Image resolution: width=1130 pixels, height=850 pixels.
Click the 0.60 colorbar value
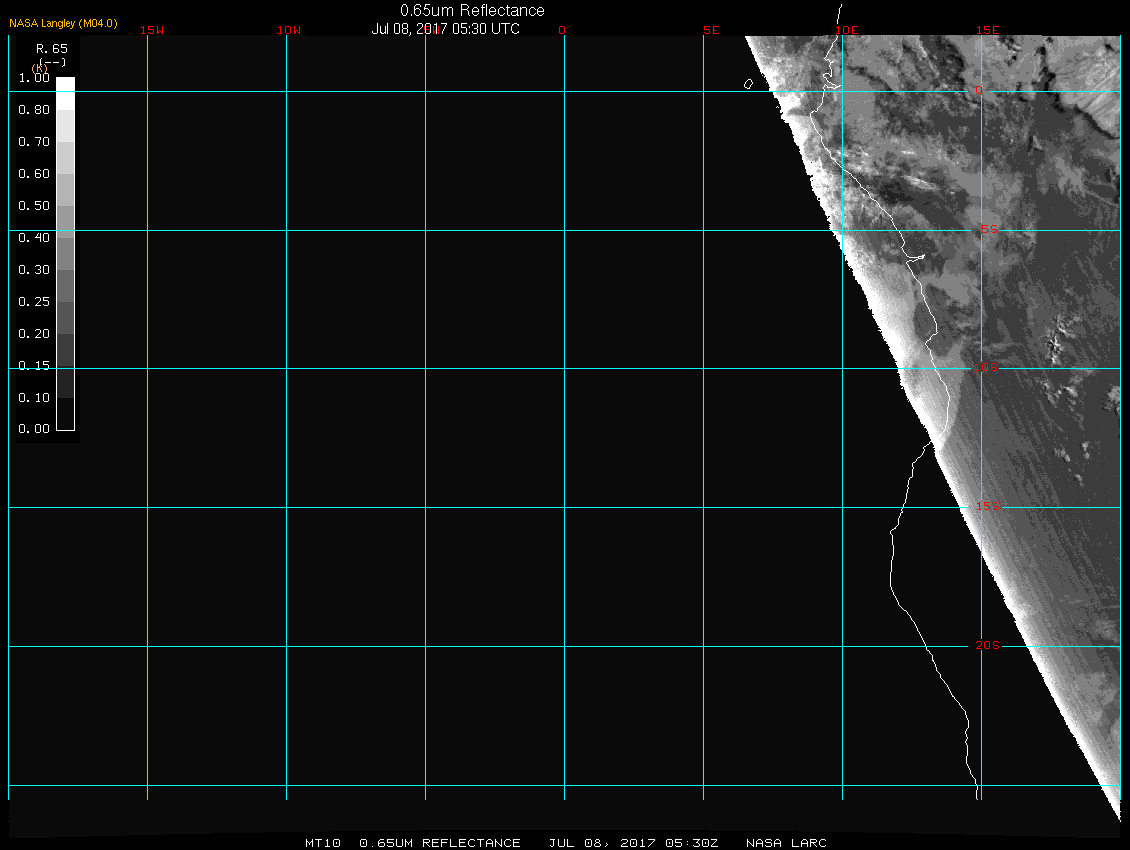[34, 174]
